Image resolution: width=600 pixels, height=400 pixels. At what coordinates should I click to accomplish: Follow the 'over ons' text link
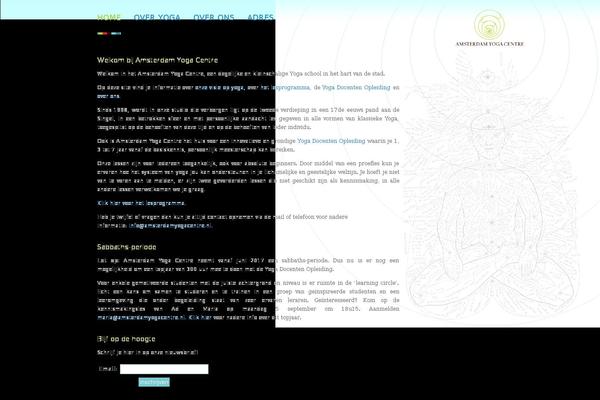(x=108, y=96)
